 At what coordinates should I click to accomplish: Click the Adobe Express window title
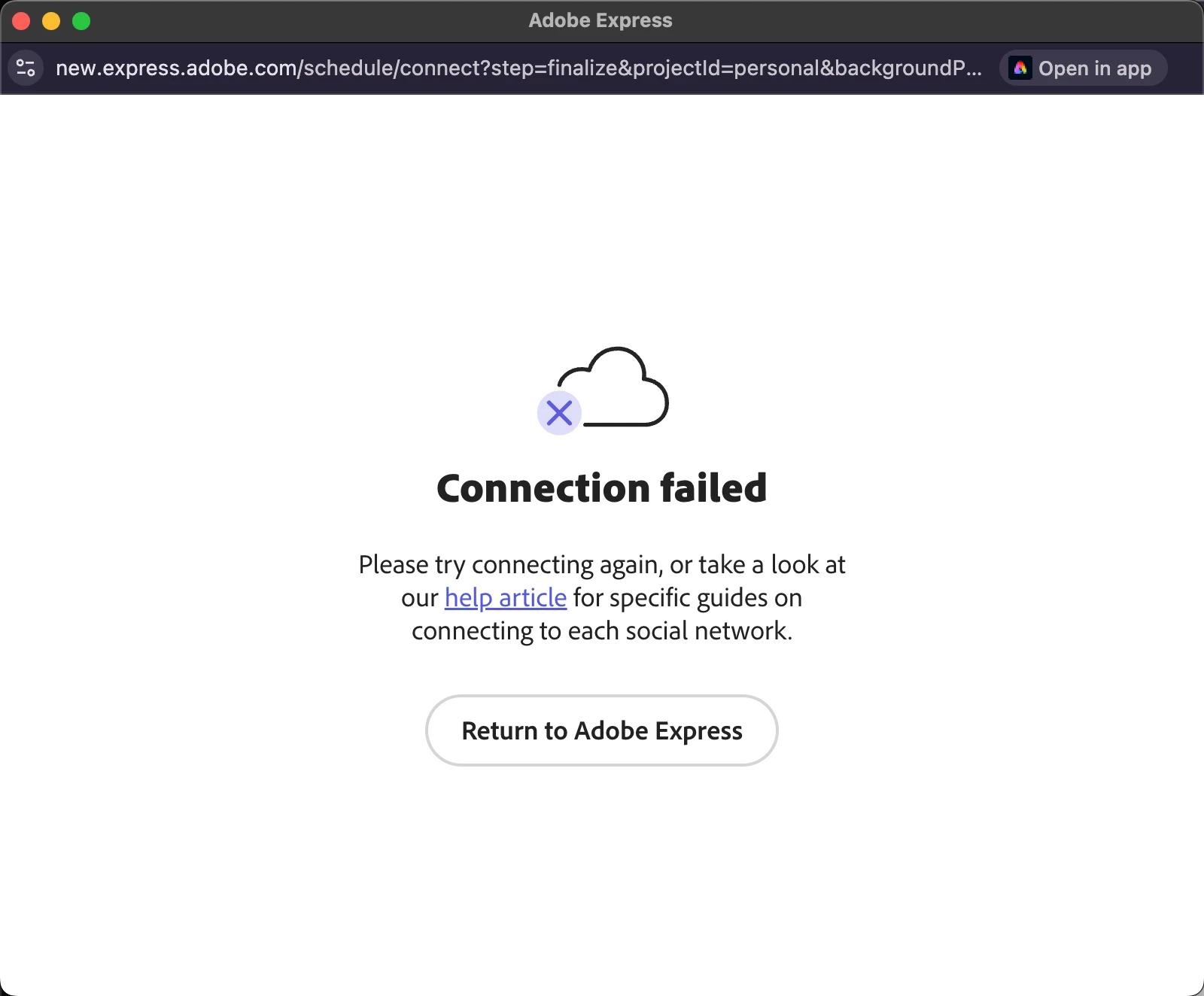[x=600, y=20]
